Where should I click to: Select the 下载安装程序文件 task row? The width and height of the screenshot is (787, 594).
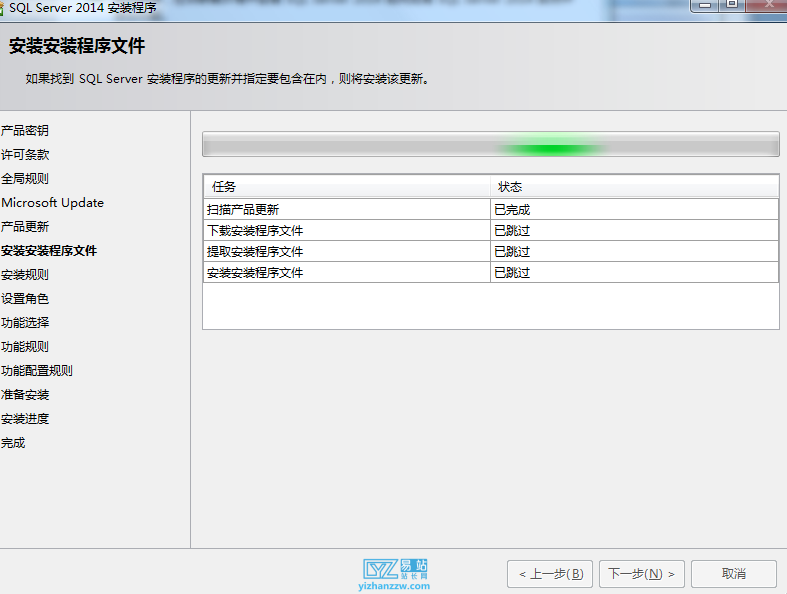coord(491,230)
